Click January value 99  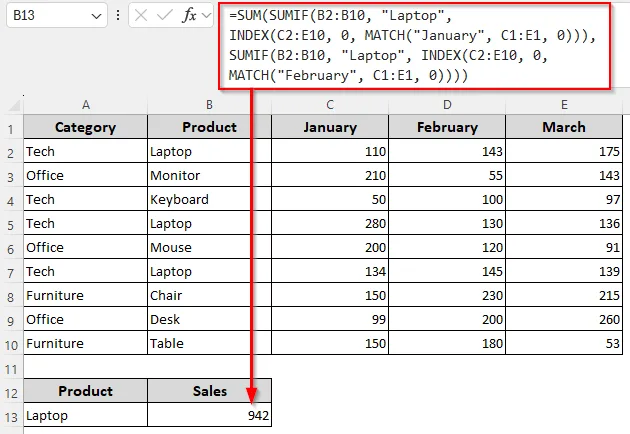[x=330, y=319]
